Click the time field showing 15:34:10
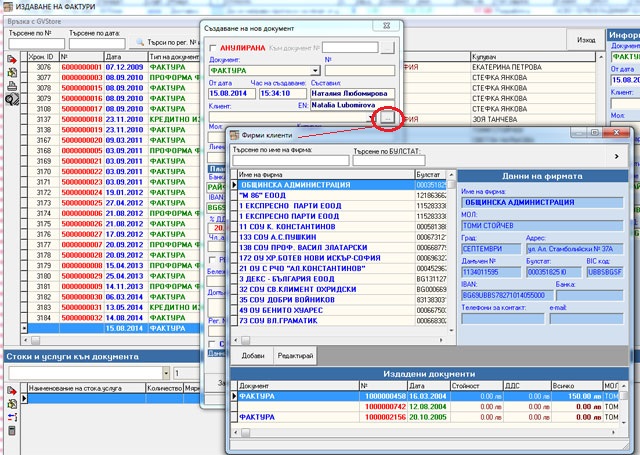The image size is (640, 455). pos(282,93)
